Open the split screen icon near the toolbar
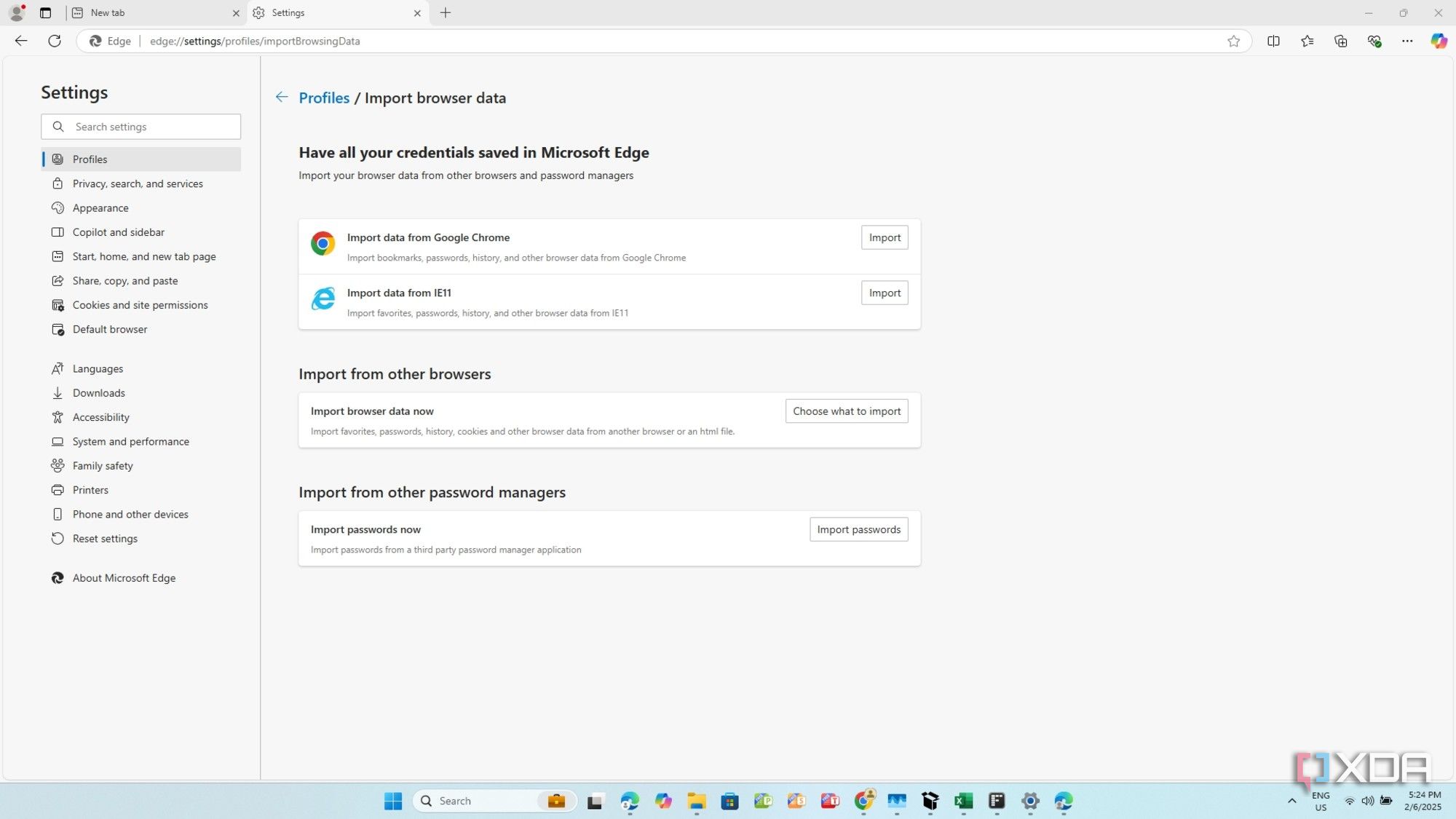The height and width of the screenshot is (819, 1456). click(x=1273, y=41)
